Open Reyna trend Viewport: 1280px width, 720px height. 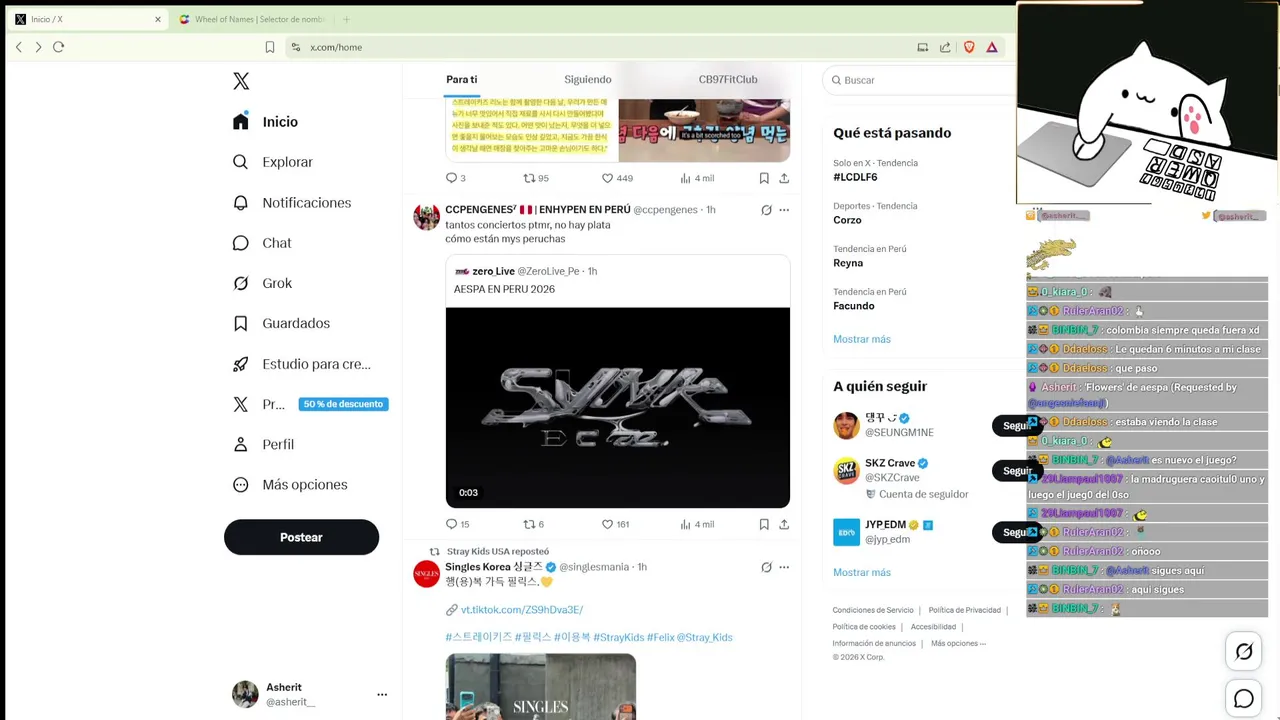[848, 263]
